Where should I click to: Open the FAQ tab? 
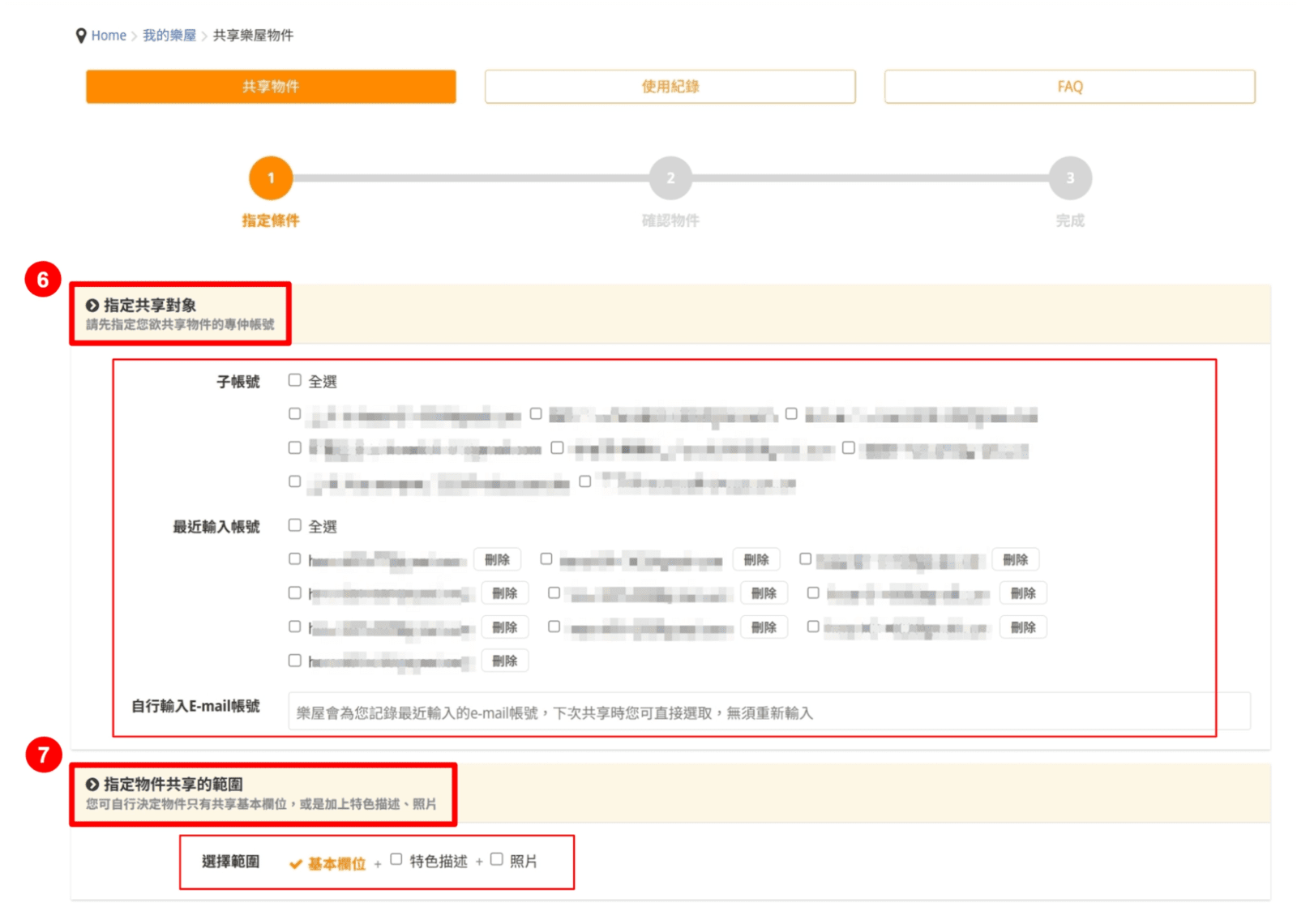pos(1070,87)
